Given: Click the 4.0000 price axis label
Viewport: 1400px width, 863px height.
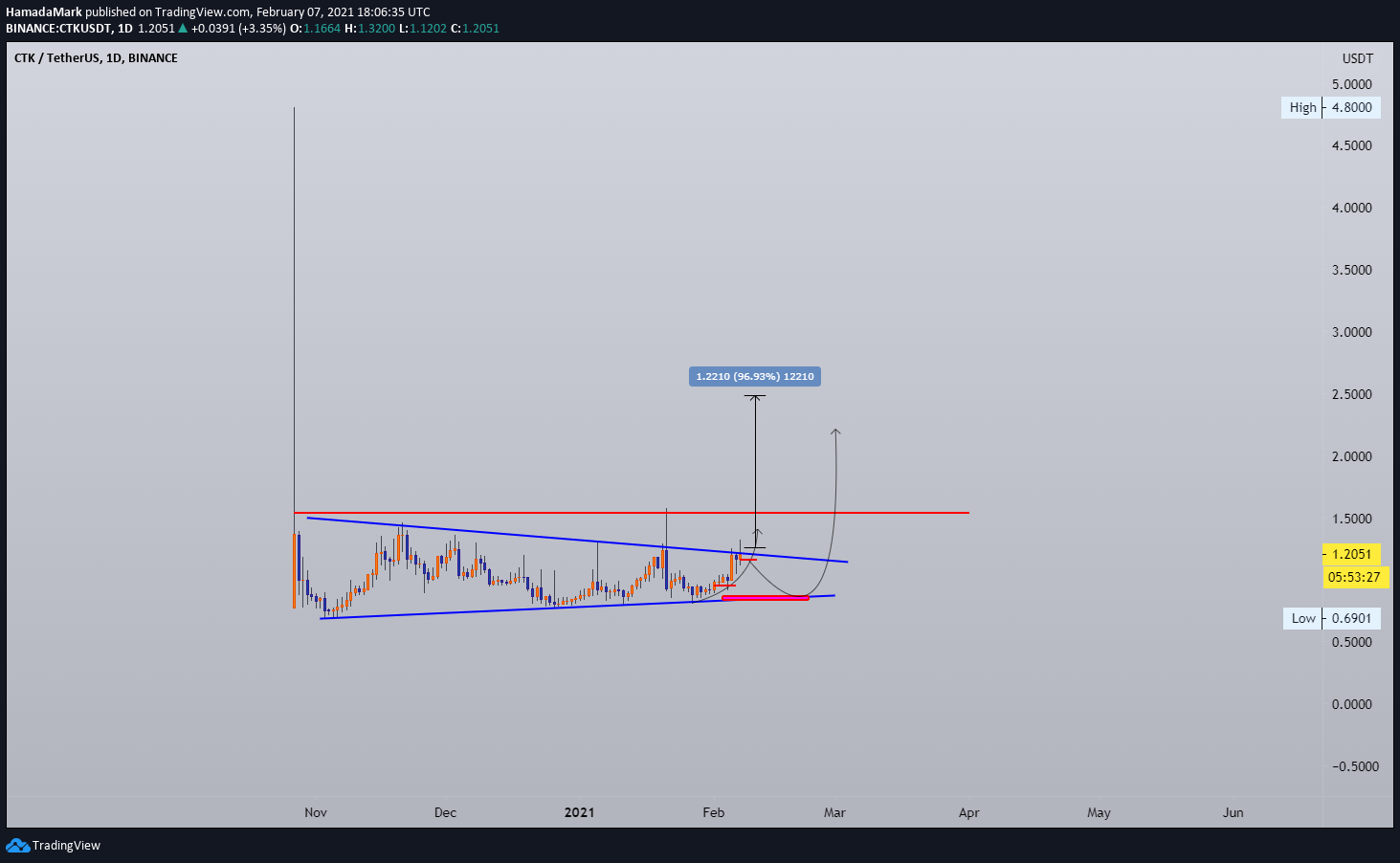Looking at the screenshot, I should coord(1351,208).
